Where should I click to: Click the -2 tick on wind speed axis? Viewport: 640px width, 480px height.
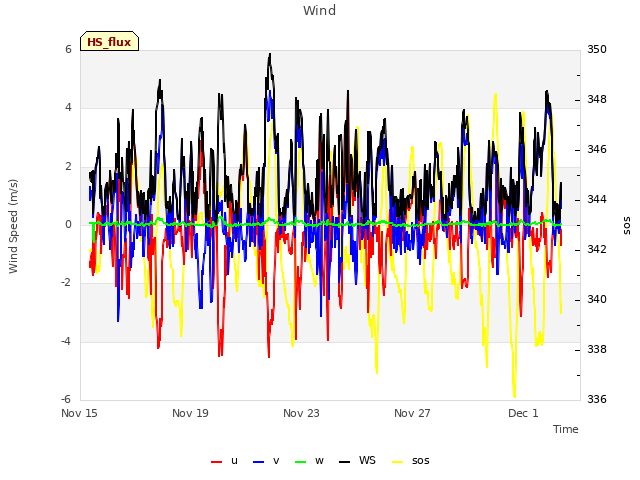pyautogui.click(x=66, y=282)
